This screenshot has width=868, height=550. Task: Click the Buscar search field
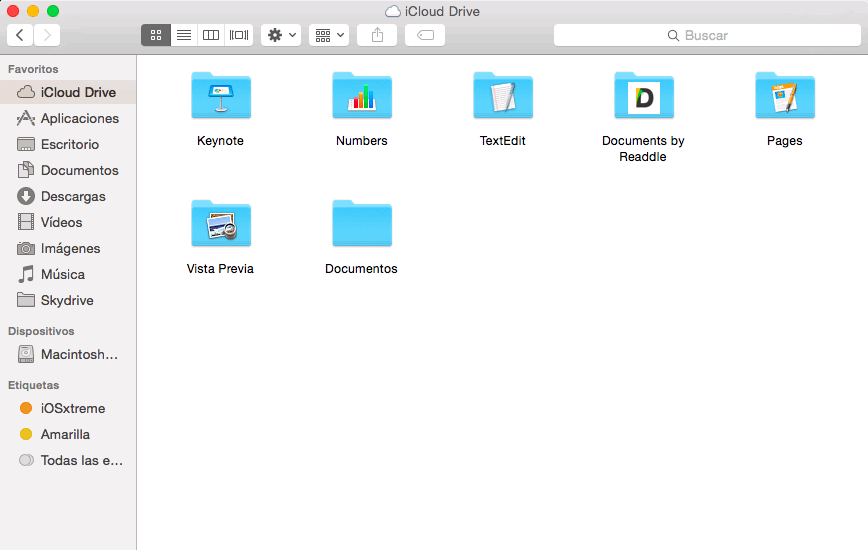[x=707, y=35]
